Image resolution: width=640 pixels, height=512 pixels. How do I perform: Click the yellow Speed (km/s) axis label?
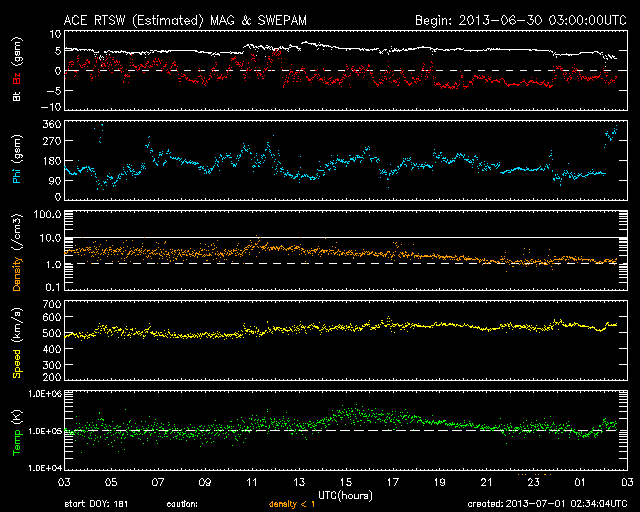16,340
